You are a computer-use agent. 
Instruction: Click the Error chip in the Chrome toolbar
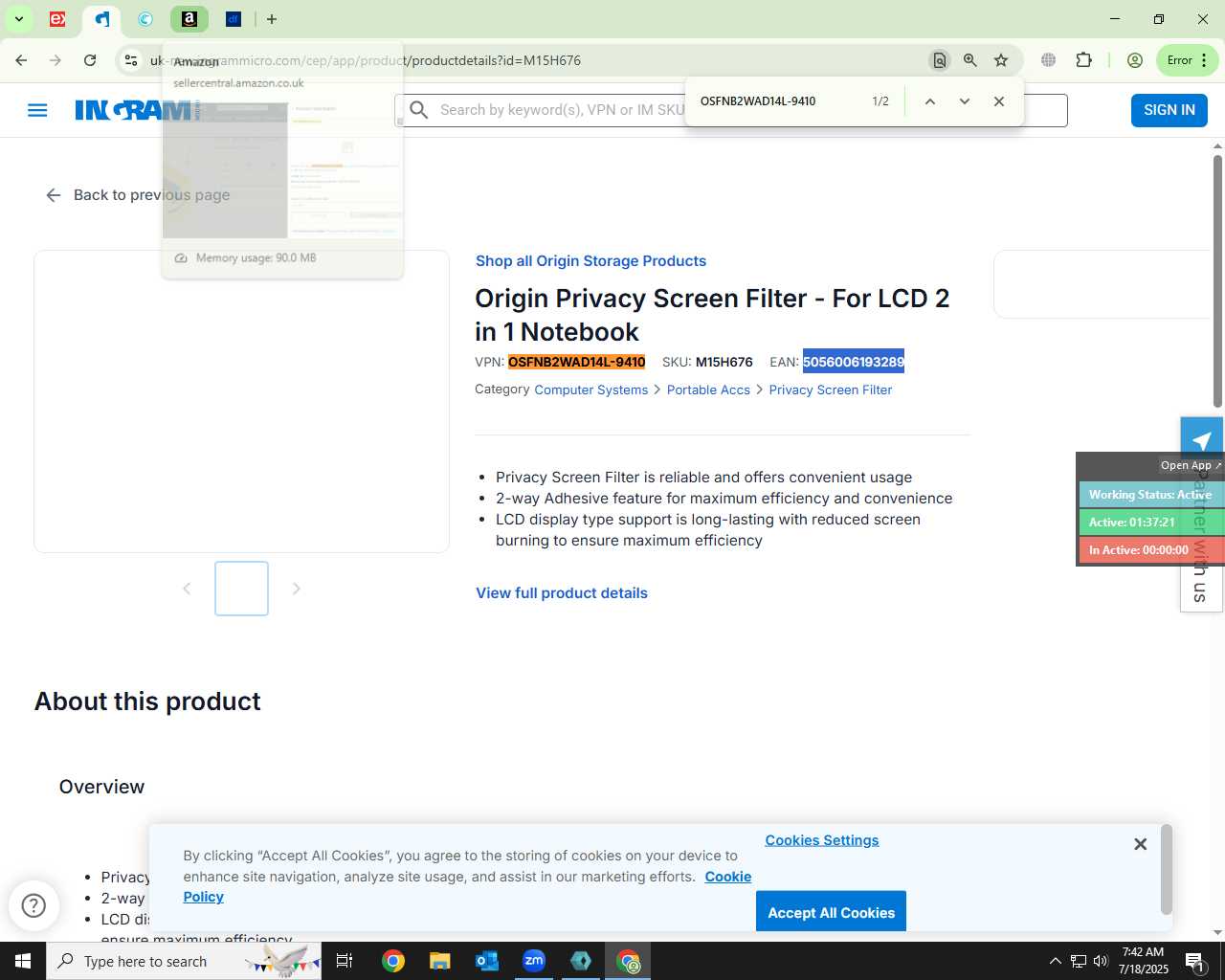pyautogui.click(x=1187, y=60)
